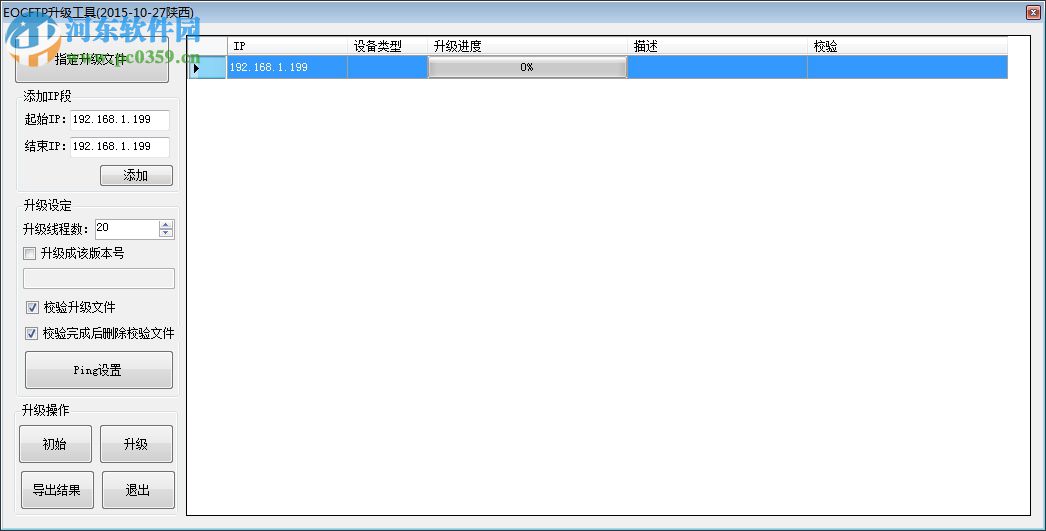Select the 192.168.1.199 table cell

tap(287, 67)
